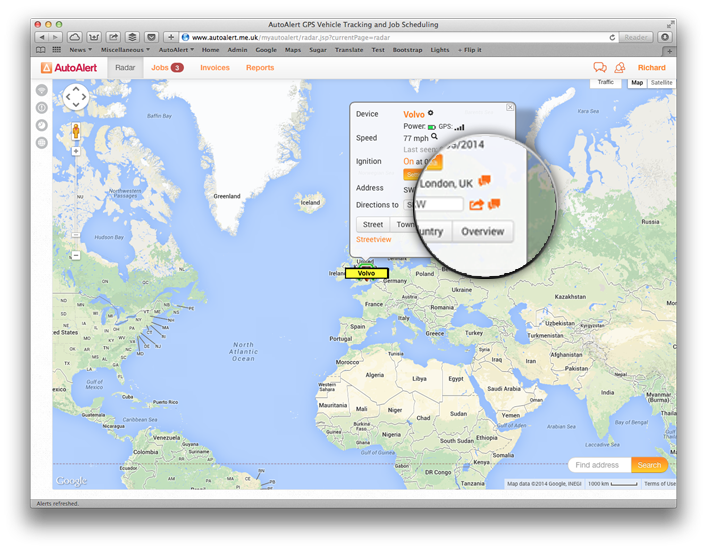Open the Sugar bookmark
The image size is (707, 550).
(318, 50)
